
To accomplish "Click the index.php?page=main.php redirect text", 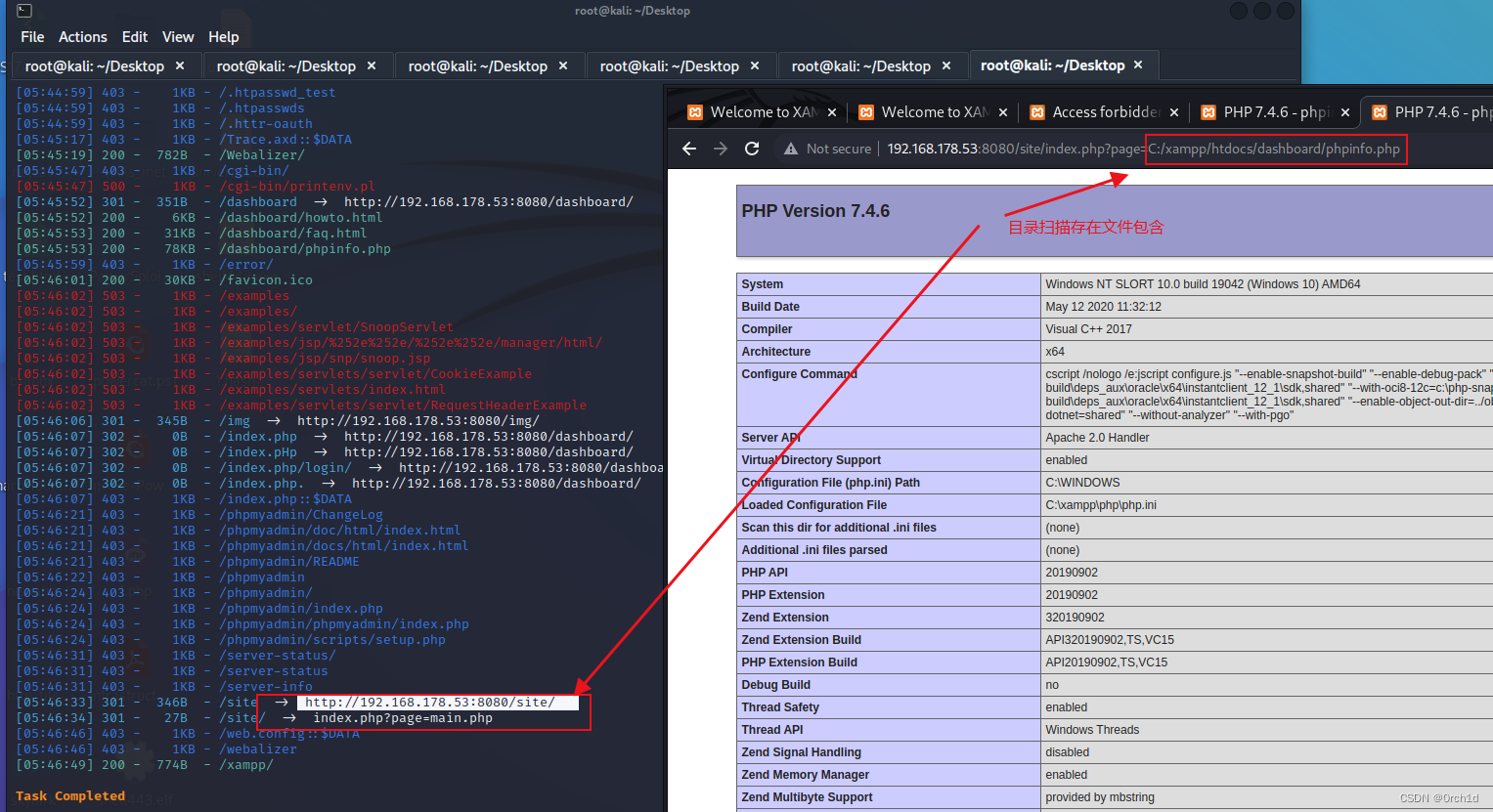I will pyautogui.click(x=403, y=718).
